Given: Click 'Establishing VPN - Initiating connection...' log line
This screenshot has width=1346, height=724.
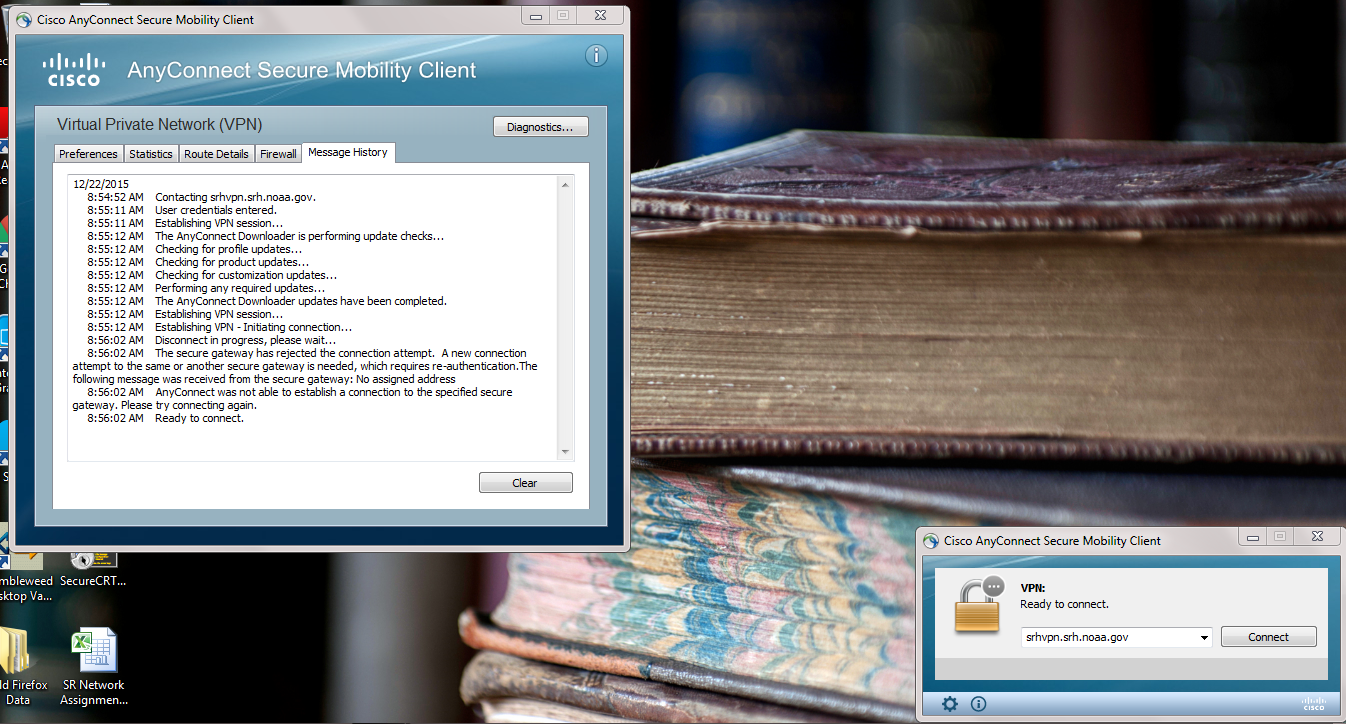Looking at the screenshot, I should (x=254, y=327).
